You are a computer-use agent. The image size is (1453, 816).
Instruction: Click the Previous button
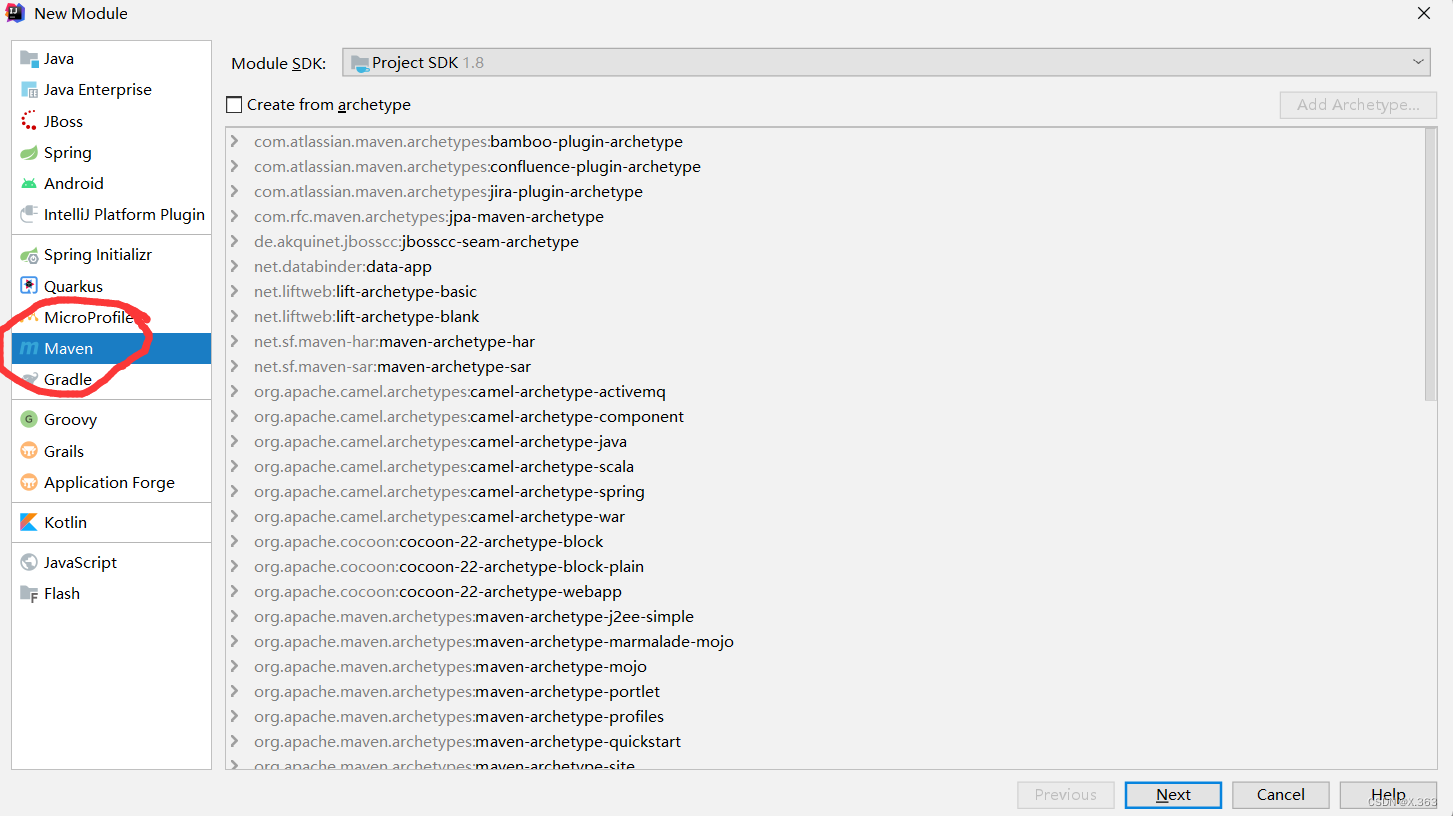(1066, 794)
